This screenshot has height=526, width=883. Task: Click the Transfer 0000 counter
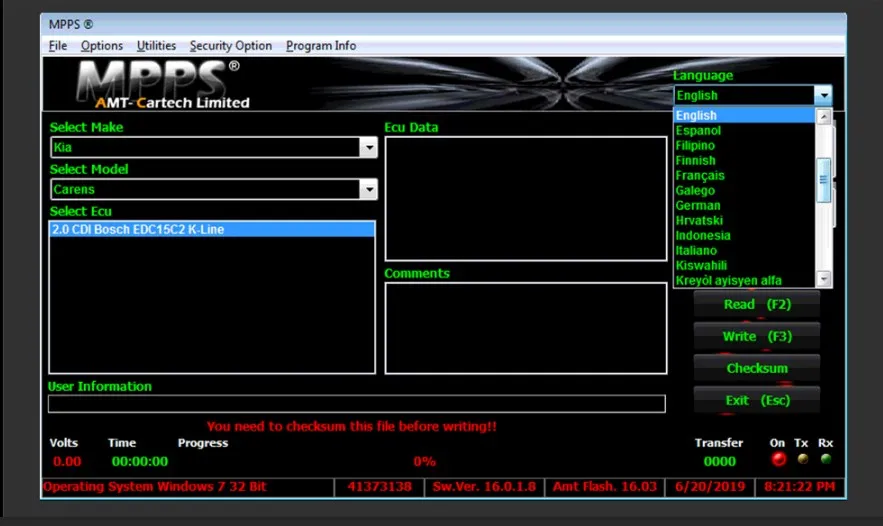(x=719, y=462)
